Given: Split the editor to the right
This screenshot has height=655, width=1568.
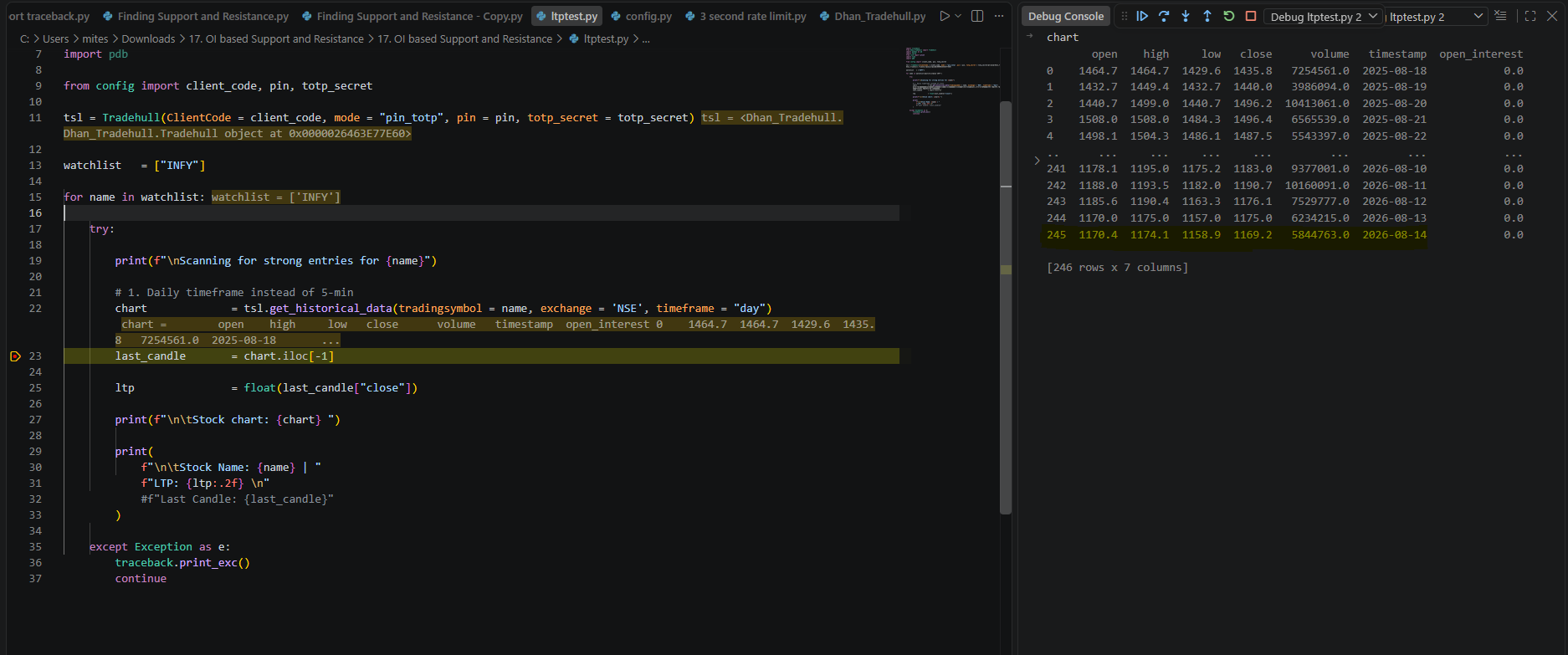Looking at the screenshot, I should [x=977, y=16].
